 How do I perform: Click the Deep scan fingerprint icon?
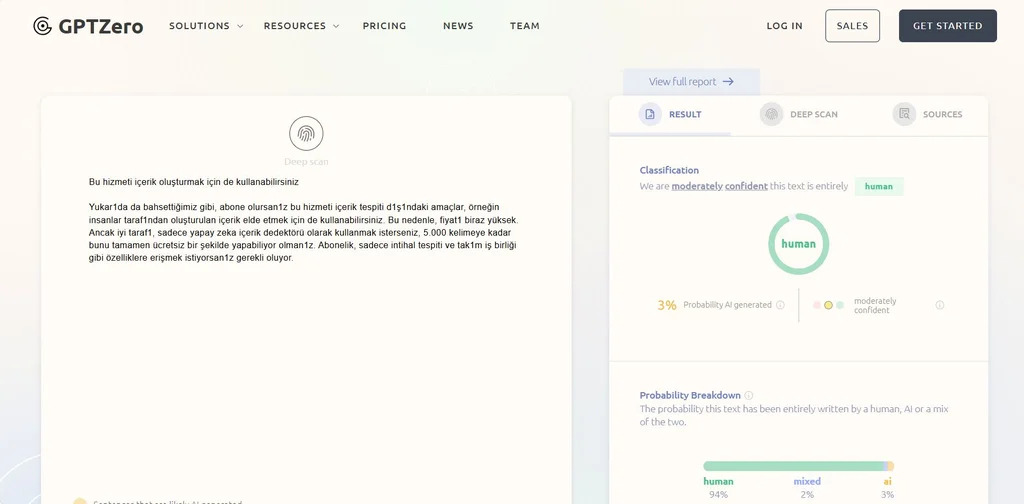306,133
